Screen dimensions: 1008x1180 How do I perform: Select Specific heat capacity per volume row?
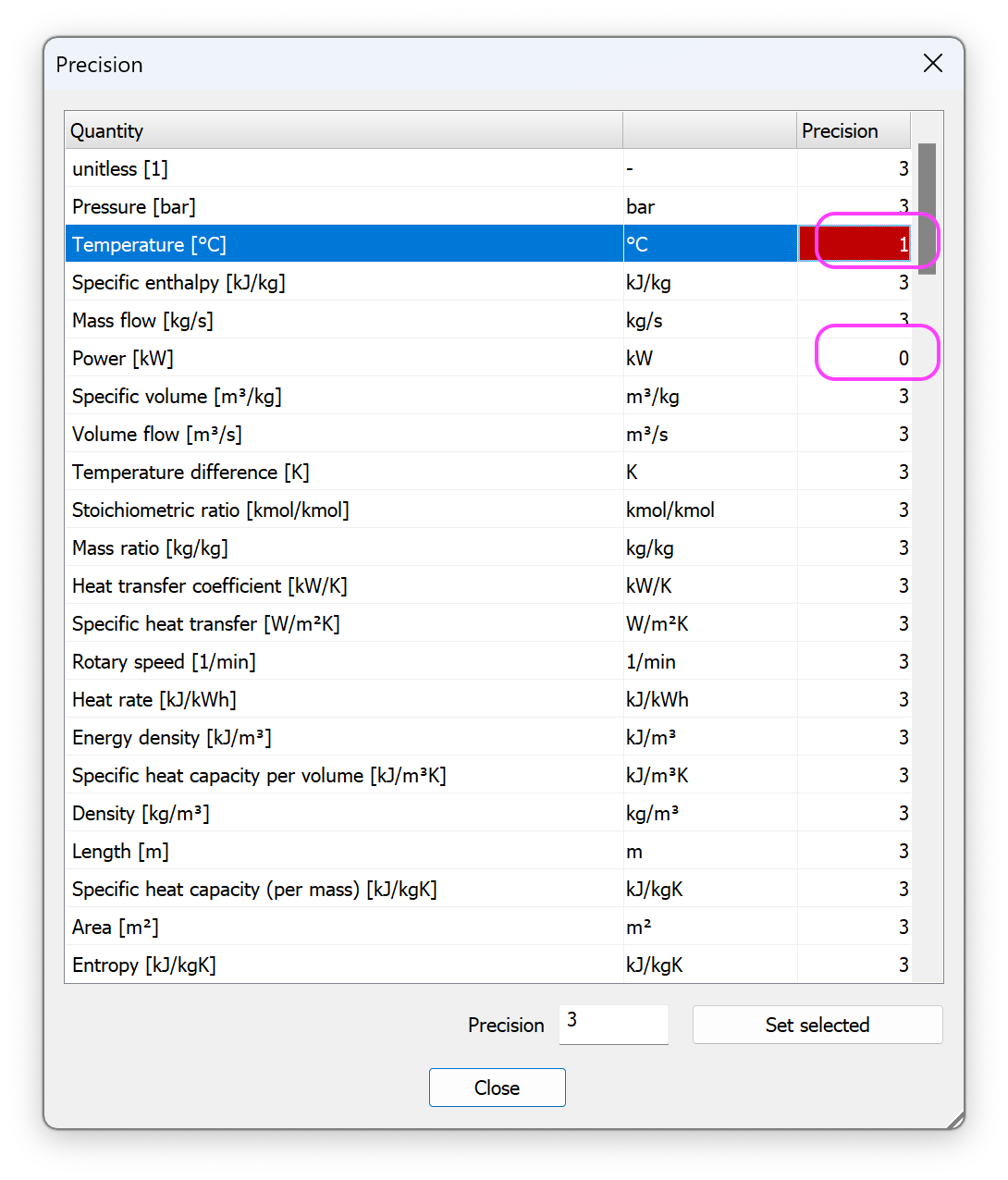click(x=488, y=775)
